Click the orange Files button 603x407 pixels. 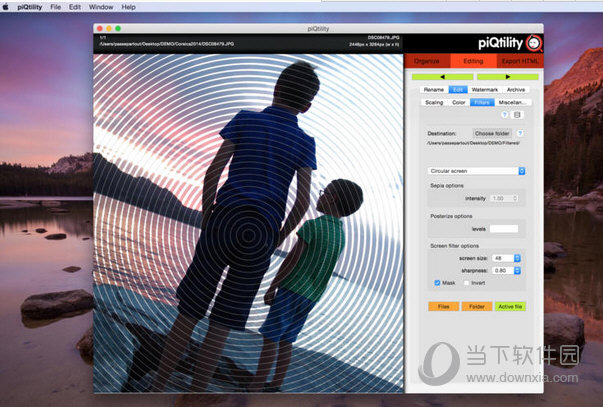coord(443,307)
